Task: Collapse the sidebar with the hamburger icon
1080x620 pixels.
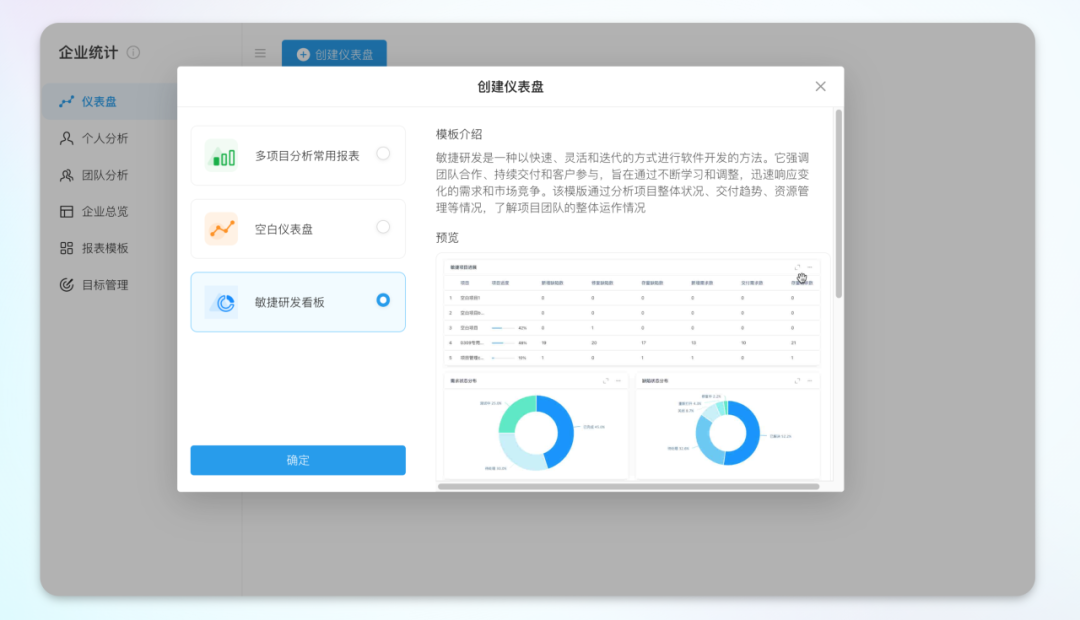Action: (260, 53)
